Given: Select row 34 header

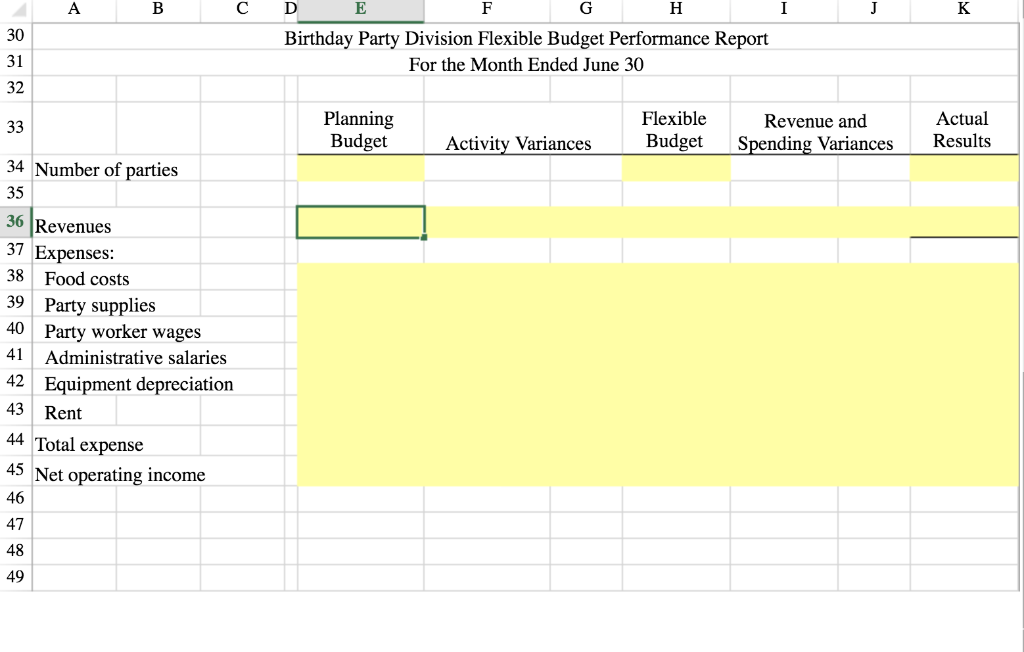Looking at the screenshot, I should (x=16, y=168).
